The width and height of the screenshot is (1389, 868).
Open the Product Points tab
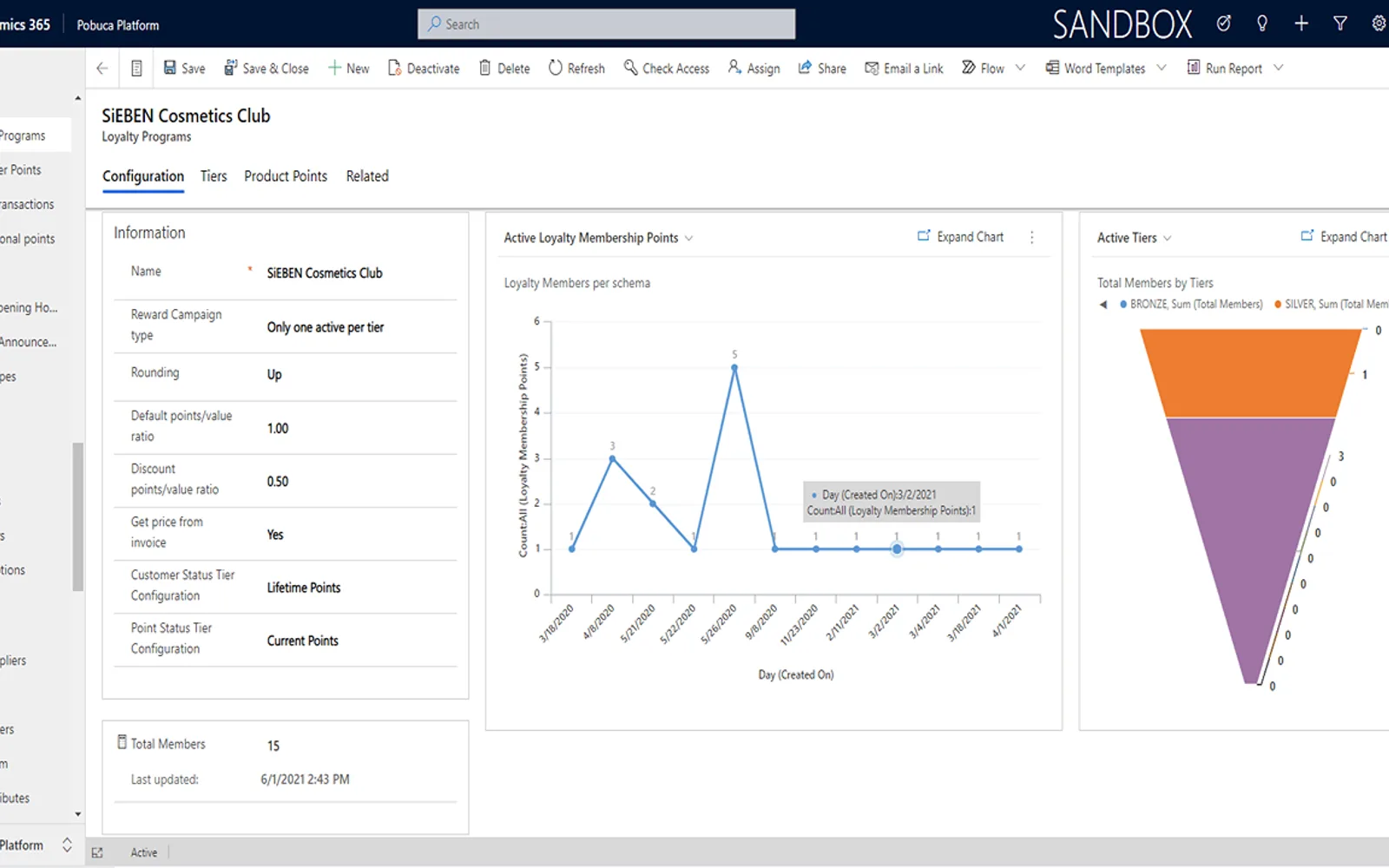click(286, 176)
